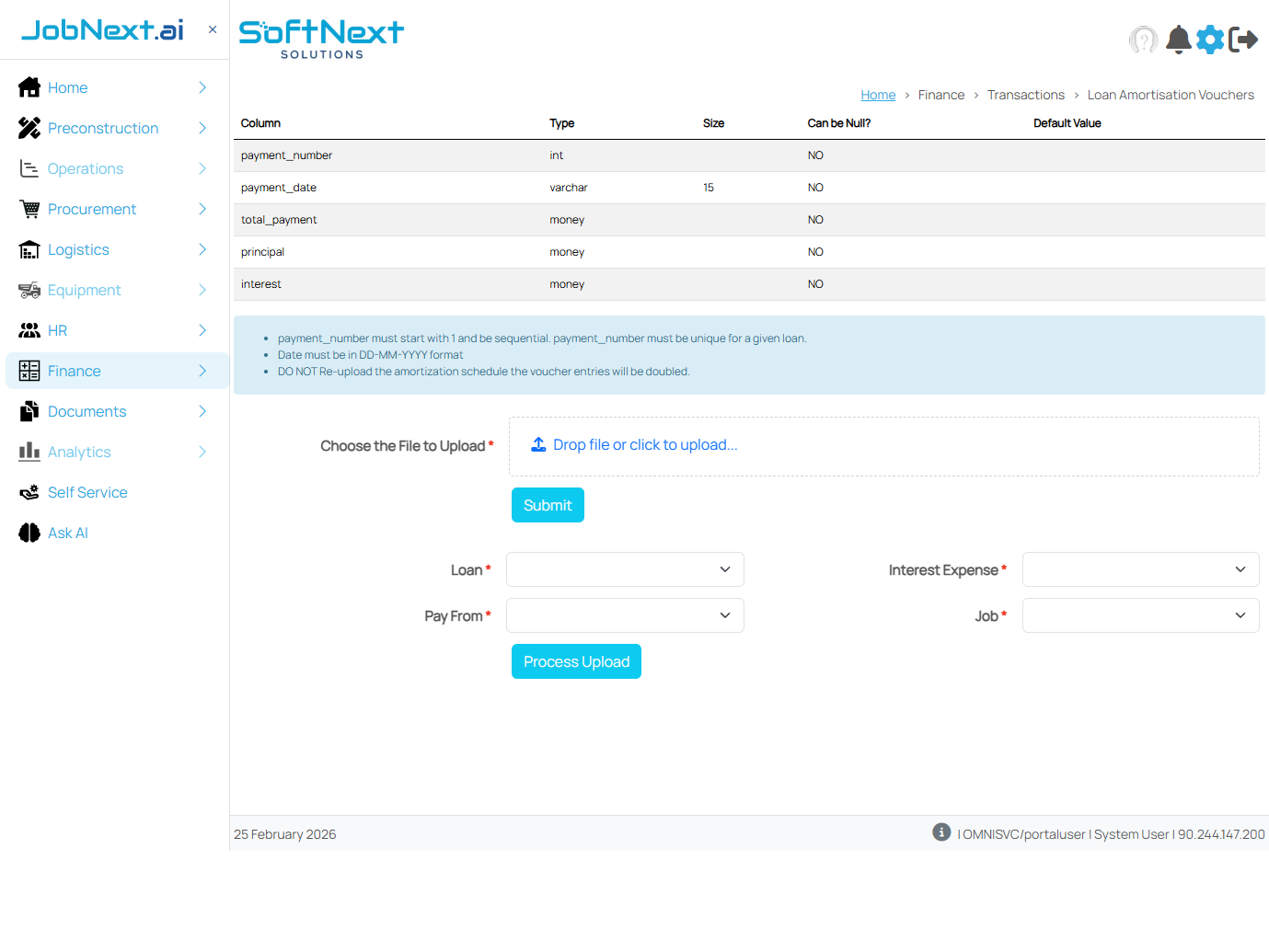Open the help question mark icon

coord(1143,40)
